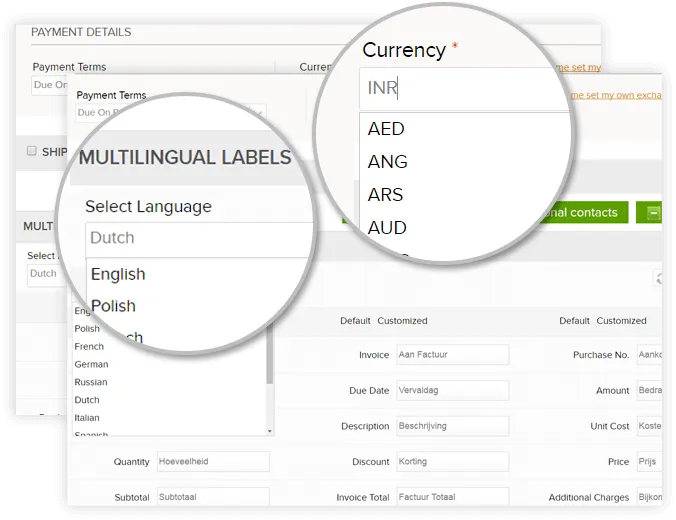The image size is (676, 520).
Task: Select German in small language list
Action: (x=91, y=364)
